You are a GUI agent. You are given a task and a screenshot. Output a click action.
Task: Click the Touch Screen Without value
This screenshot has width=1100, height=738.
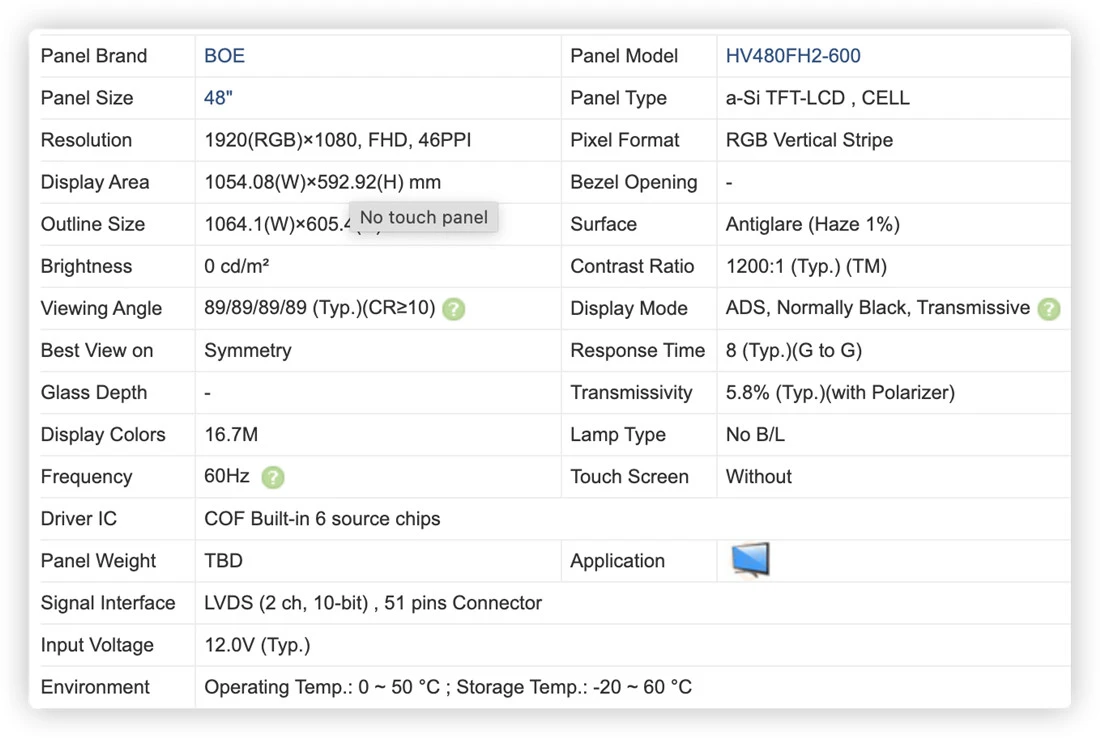pyautogui.click(x=758, y=477)
